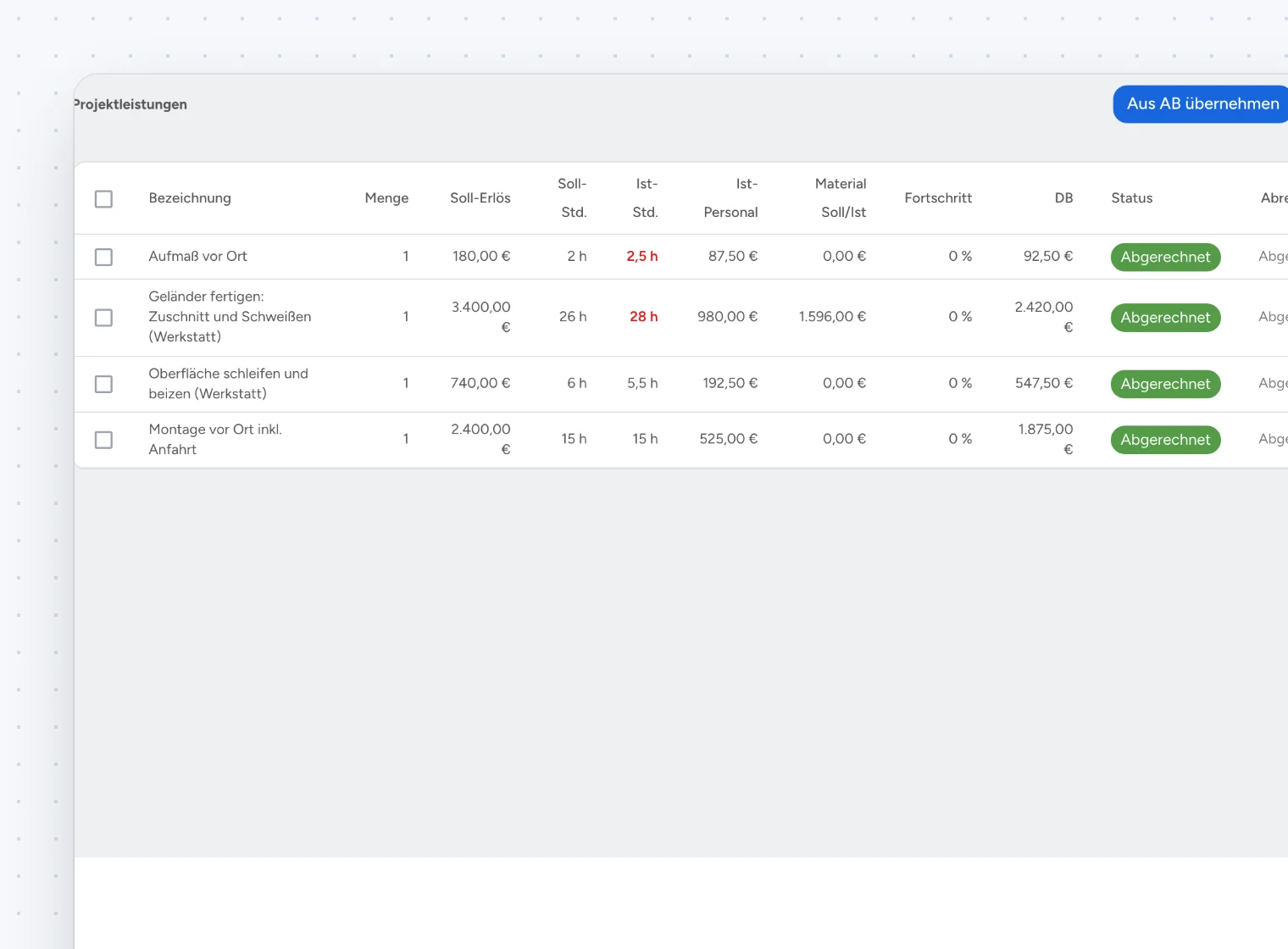
Task: Click the red 2,5 h Ist-Std. value
Action: coord(642,257)
